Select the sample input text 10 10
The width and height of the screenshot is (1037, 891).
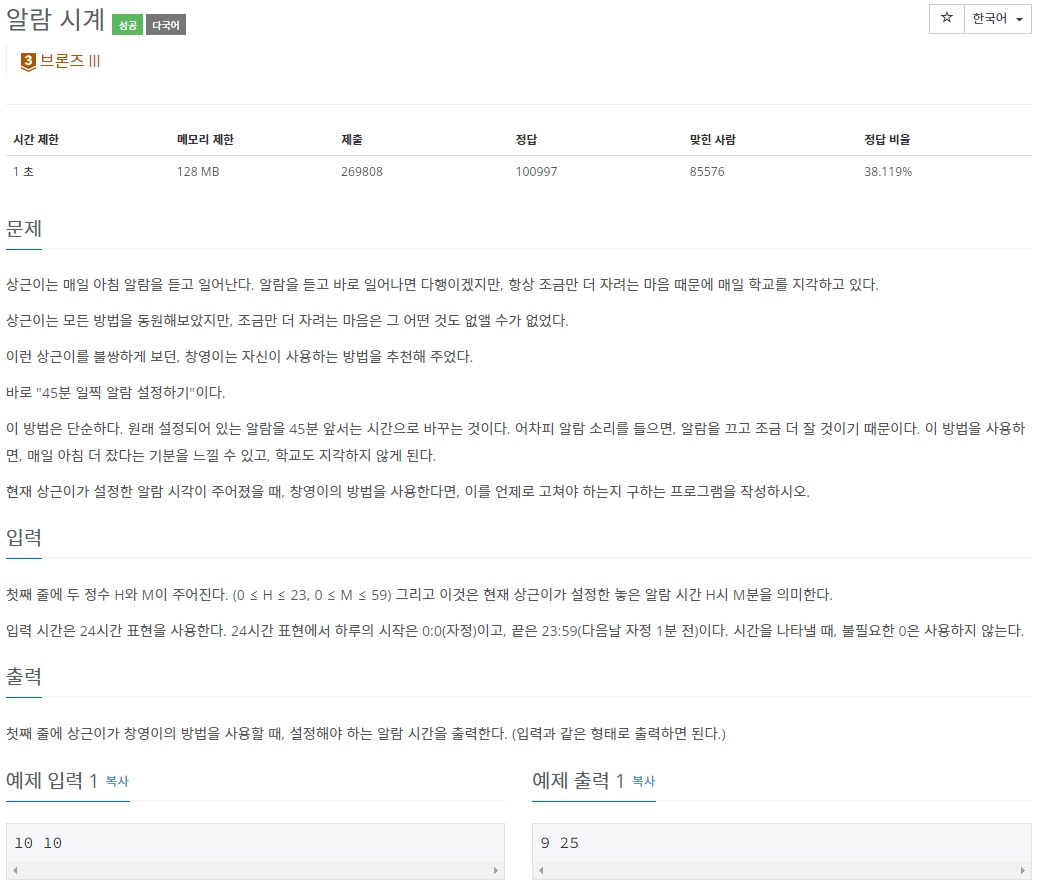pyautogui.click(x=35, y=843)
